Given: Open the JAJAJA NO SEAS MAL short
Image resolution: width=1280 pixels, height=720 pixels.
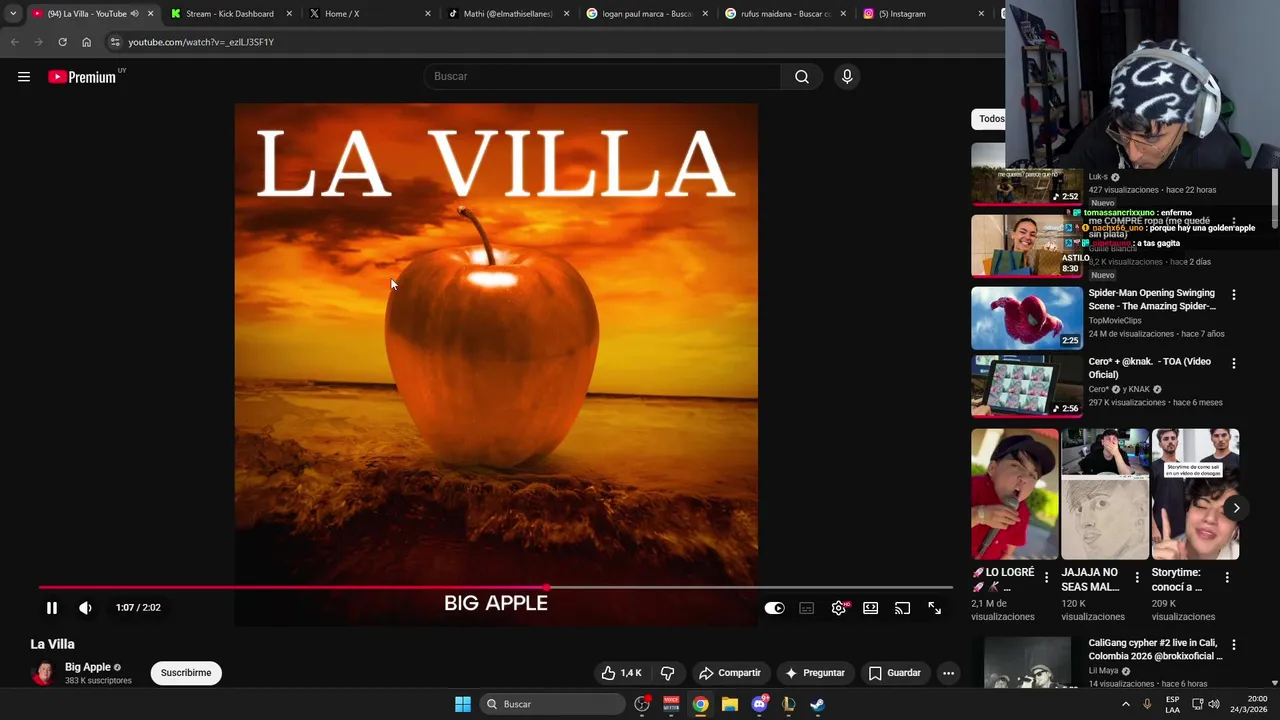Looking at the screenshot, I should pos(1105,494).
